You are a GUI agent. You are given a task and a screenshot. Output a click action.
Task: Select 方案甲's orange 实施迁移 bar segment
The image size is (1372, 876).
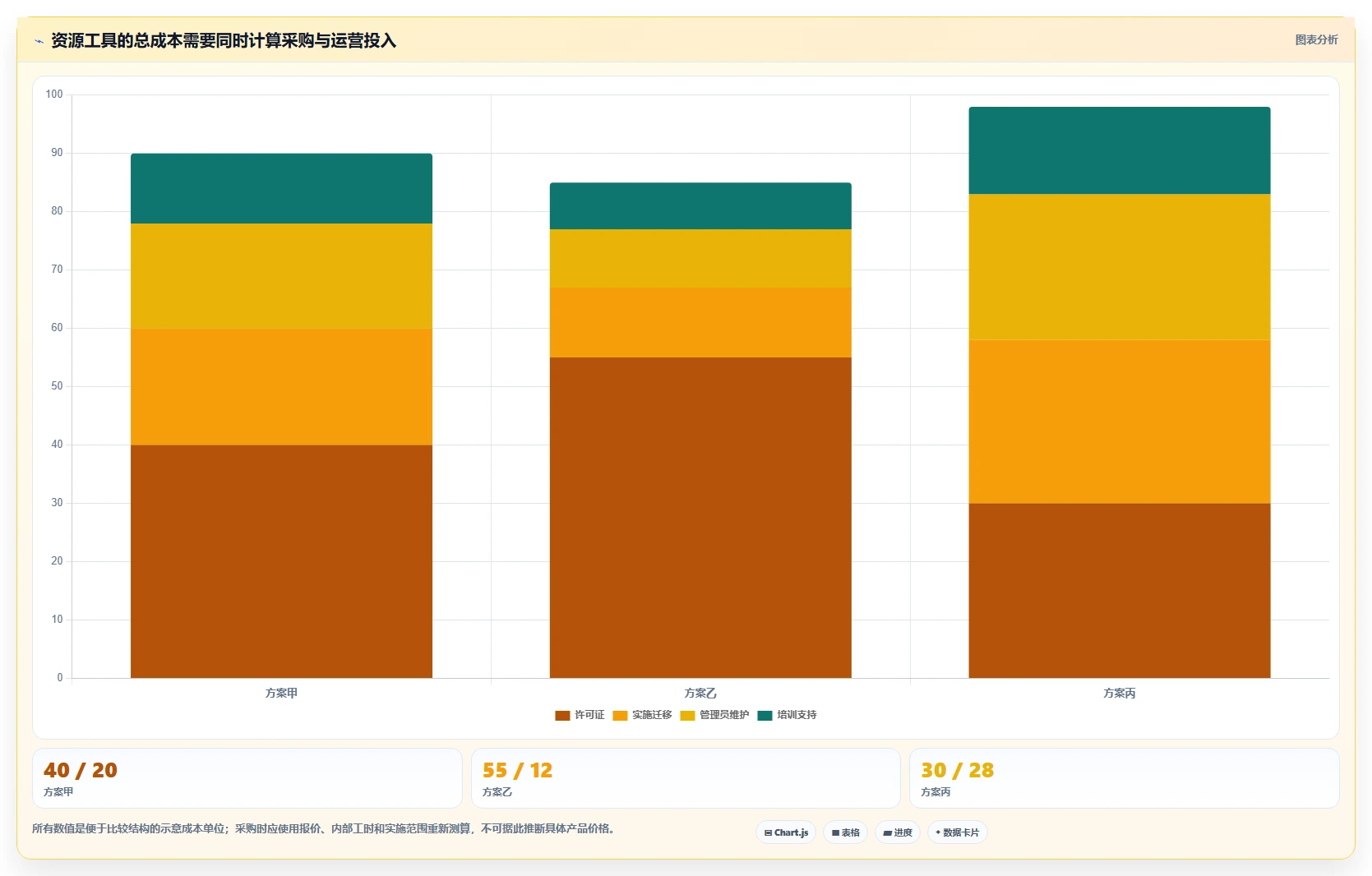[x=281, y=387]
